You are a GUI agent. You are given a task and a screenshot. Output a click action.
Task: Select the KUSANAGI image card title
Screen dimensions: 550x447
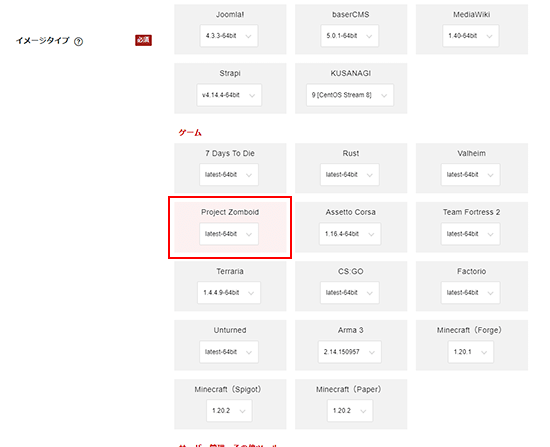(x=350, y=73)
